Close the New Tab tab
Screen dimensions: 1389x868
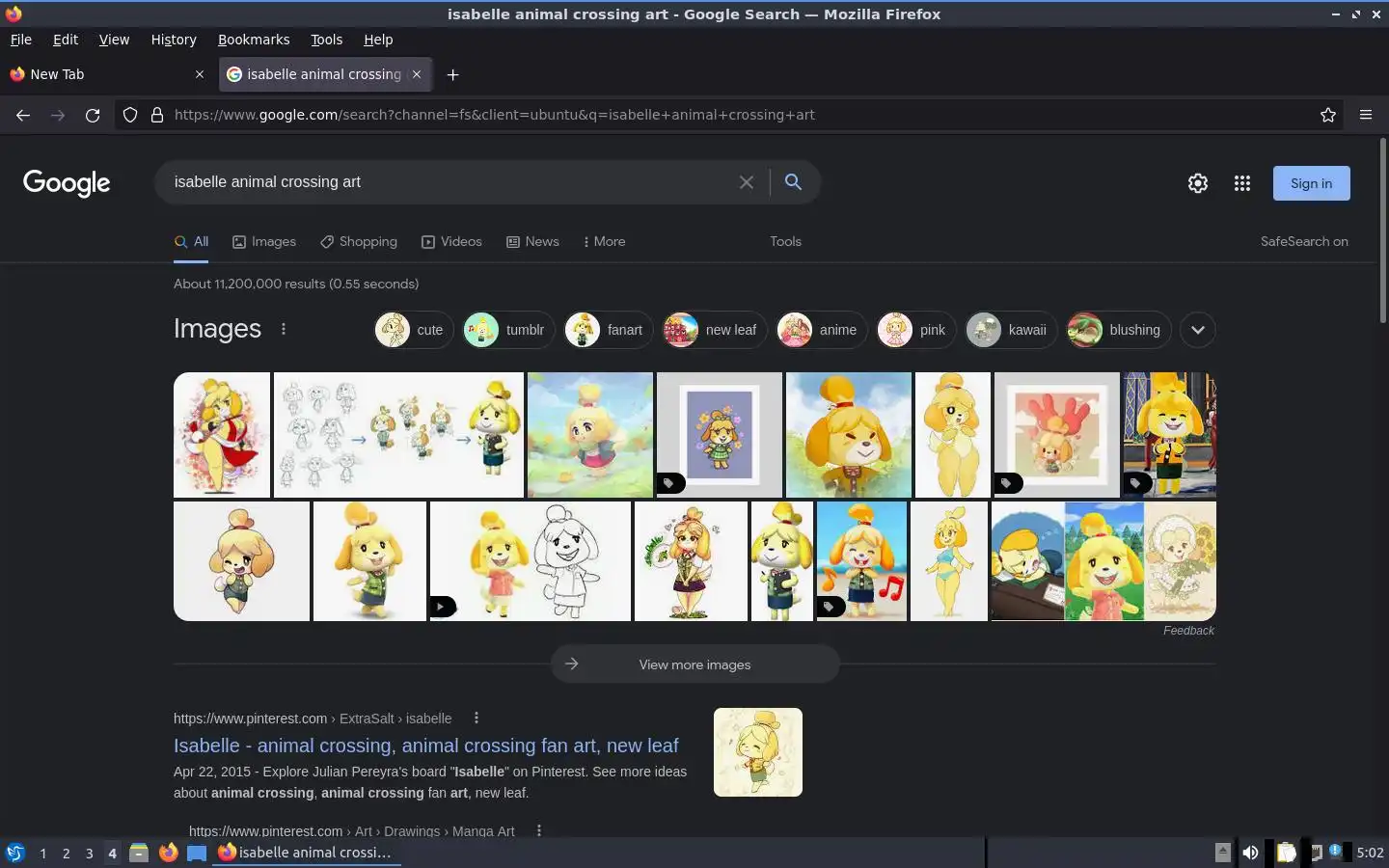point(200,74)
